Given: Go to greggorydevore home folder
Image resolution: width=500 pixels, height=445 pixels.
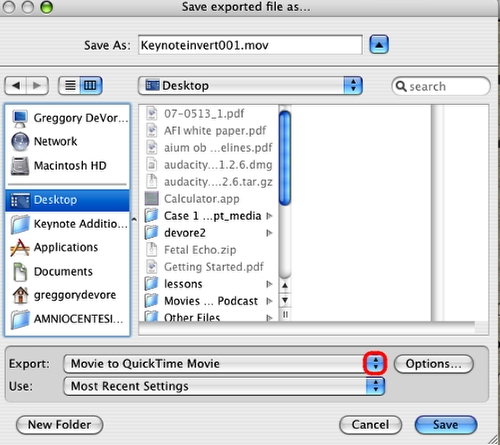Looking at the screenshot, I should [x=67, y=295].
